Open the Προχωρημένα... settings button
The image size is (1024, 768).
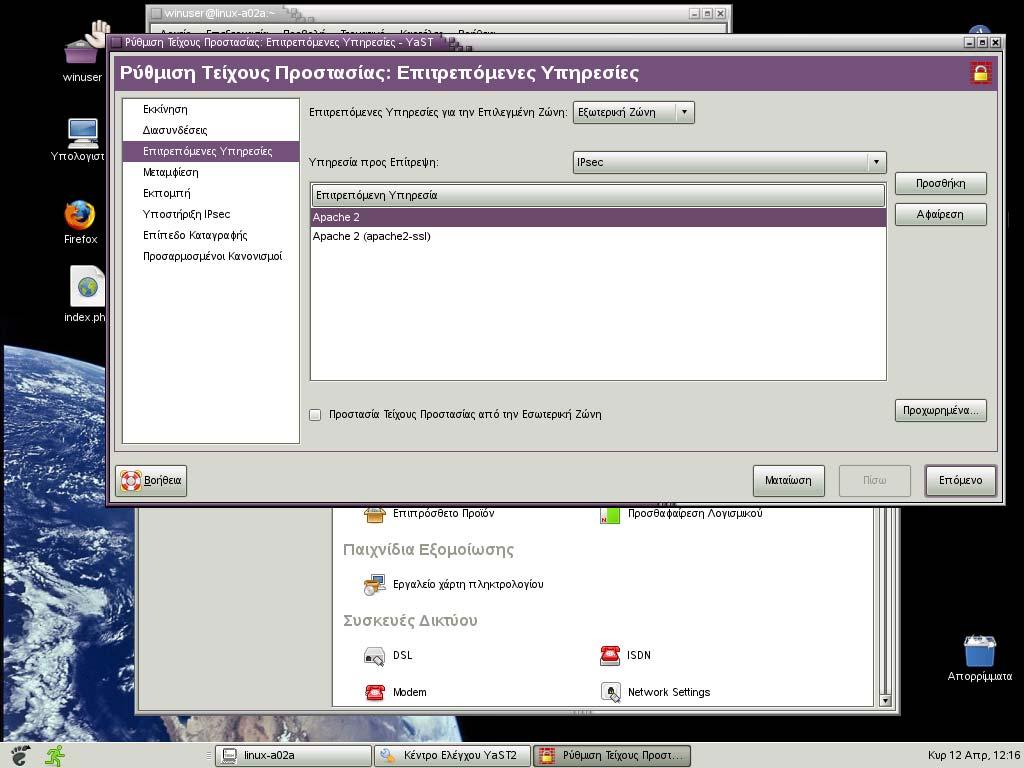[x=940, y=410]
